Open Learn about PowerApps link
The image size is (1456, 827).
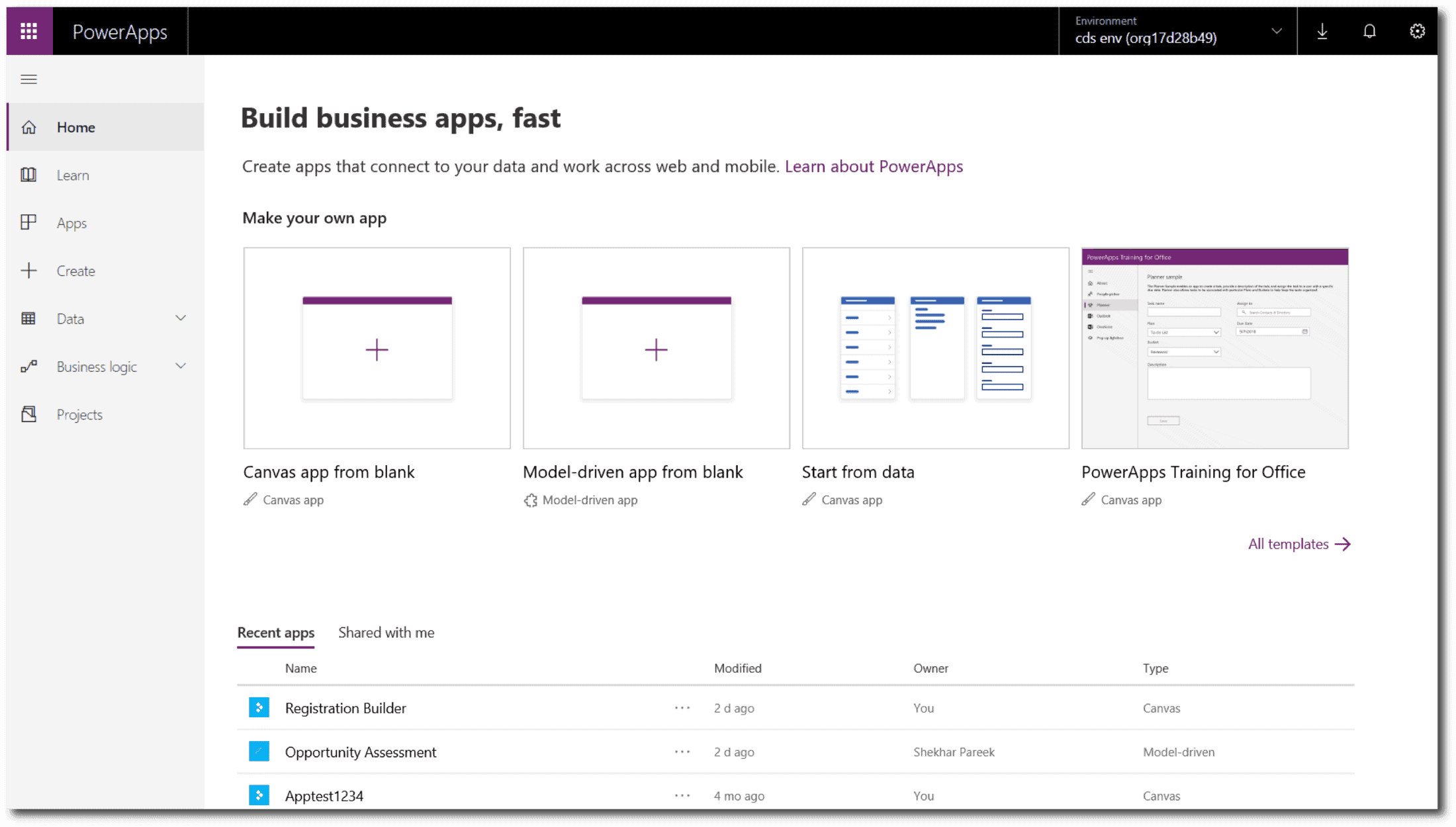tap(873, 165)
